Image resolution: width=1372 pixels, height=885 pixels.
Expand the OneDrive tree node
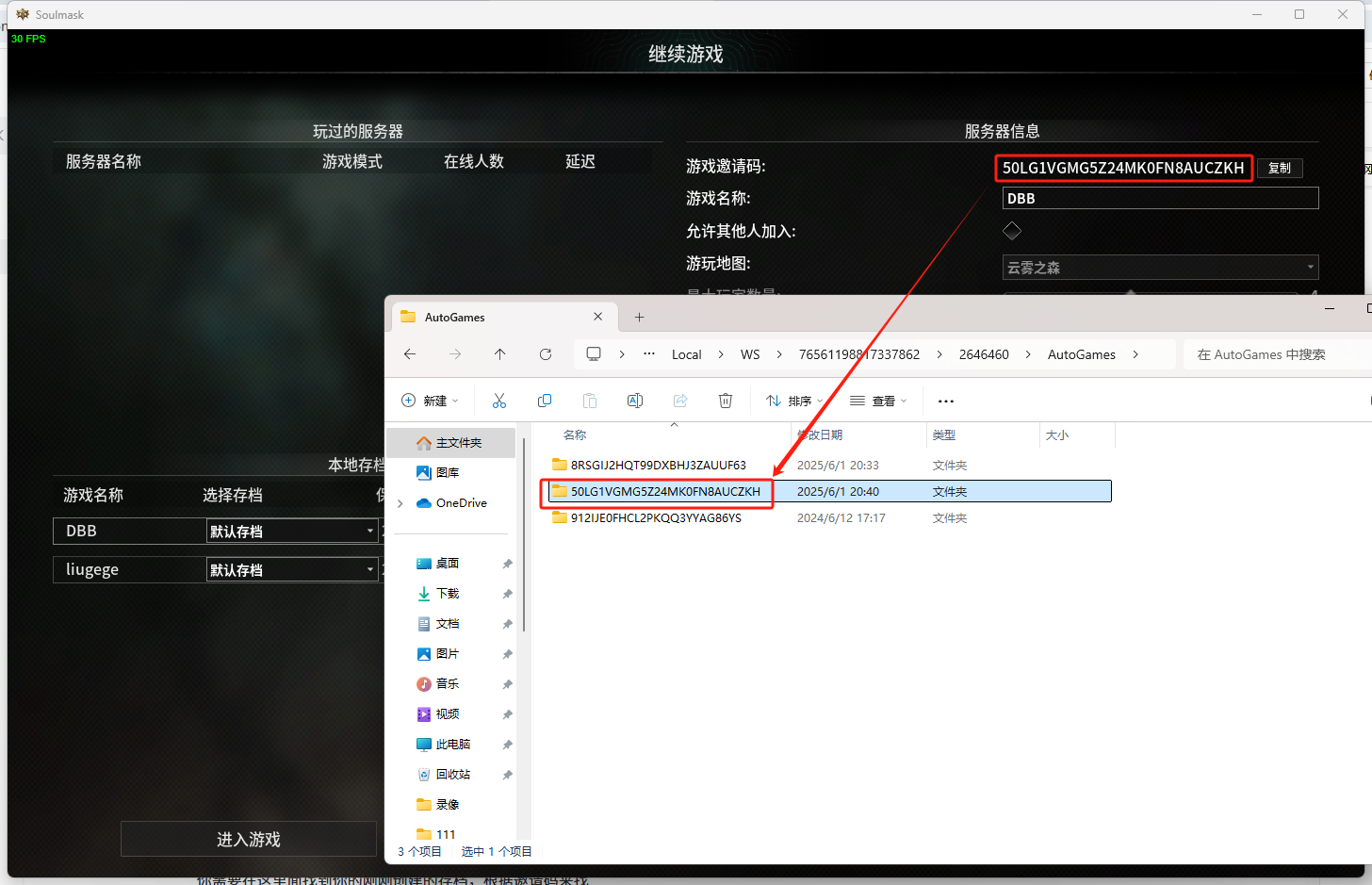tap(400, 503)
